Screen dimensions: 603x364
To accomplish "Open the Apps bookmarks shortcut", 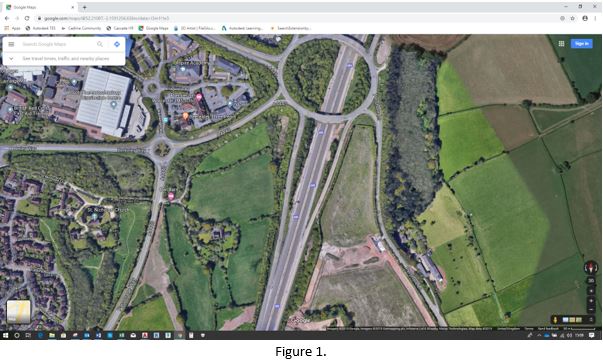I will [12, 28].
